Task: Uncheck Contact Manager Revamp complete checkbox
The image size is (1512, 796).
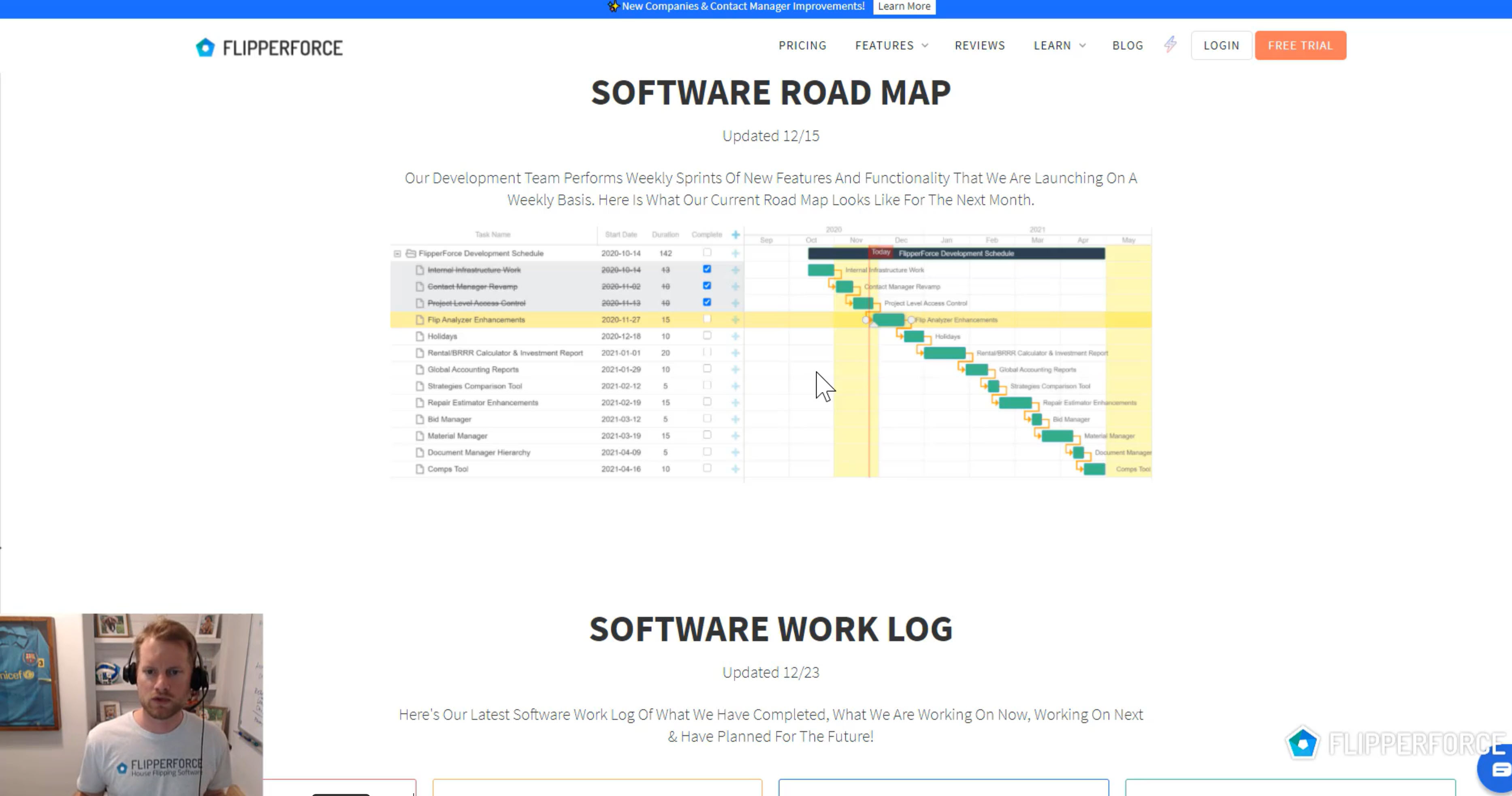Action: tap(707, 285)
